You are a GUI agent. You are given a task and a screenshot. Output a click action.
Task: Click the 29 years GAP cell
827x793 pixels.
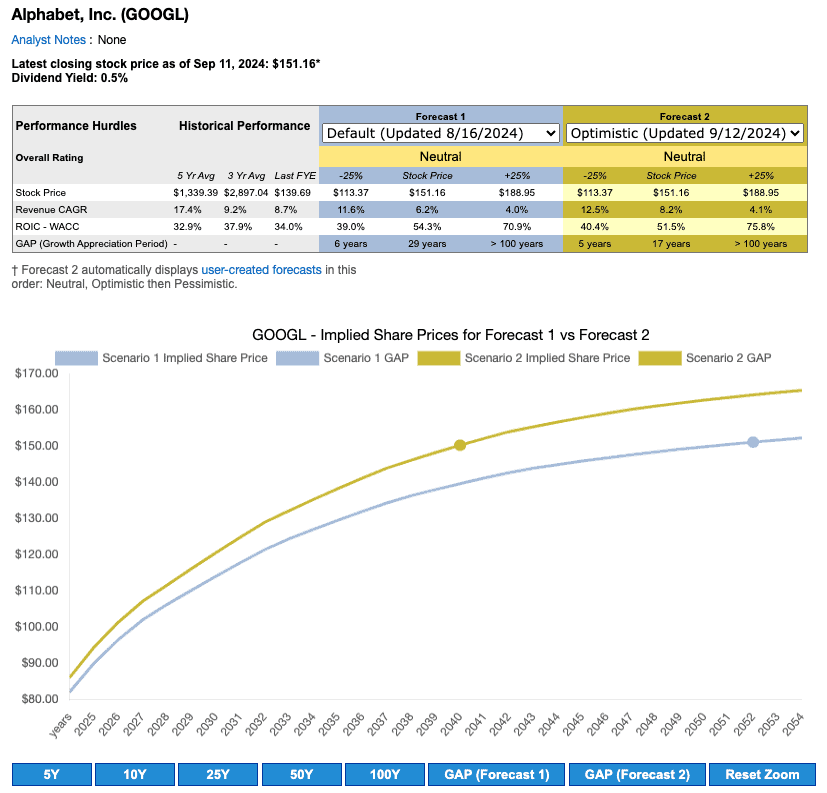[427, 244]
